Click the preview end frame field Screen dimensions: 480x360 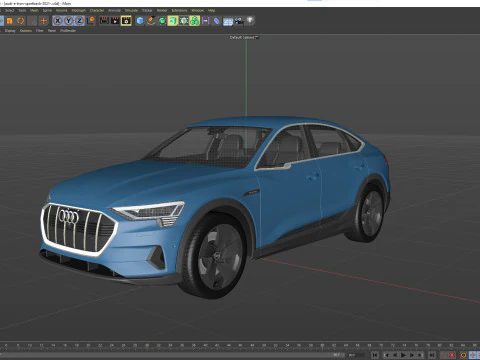(x=338, y=355)
